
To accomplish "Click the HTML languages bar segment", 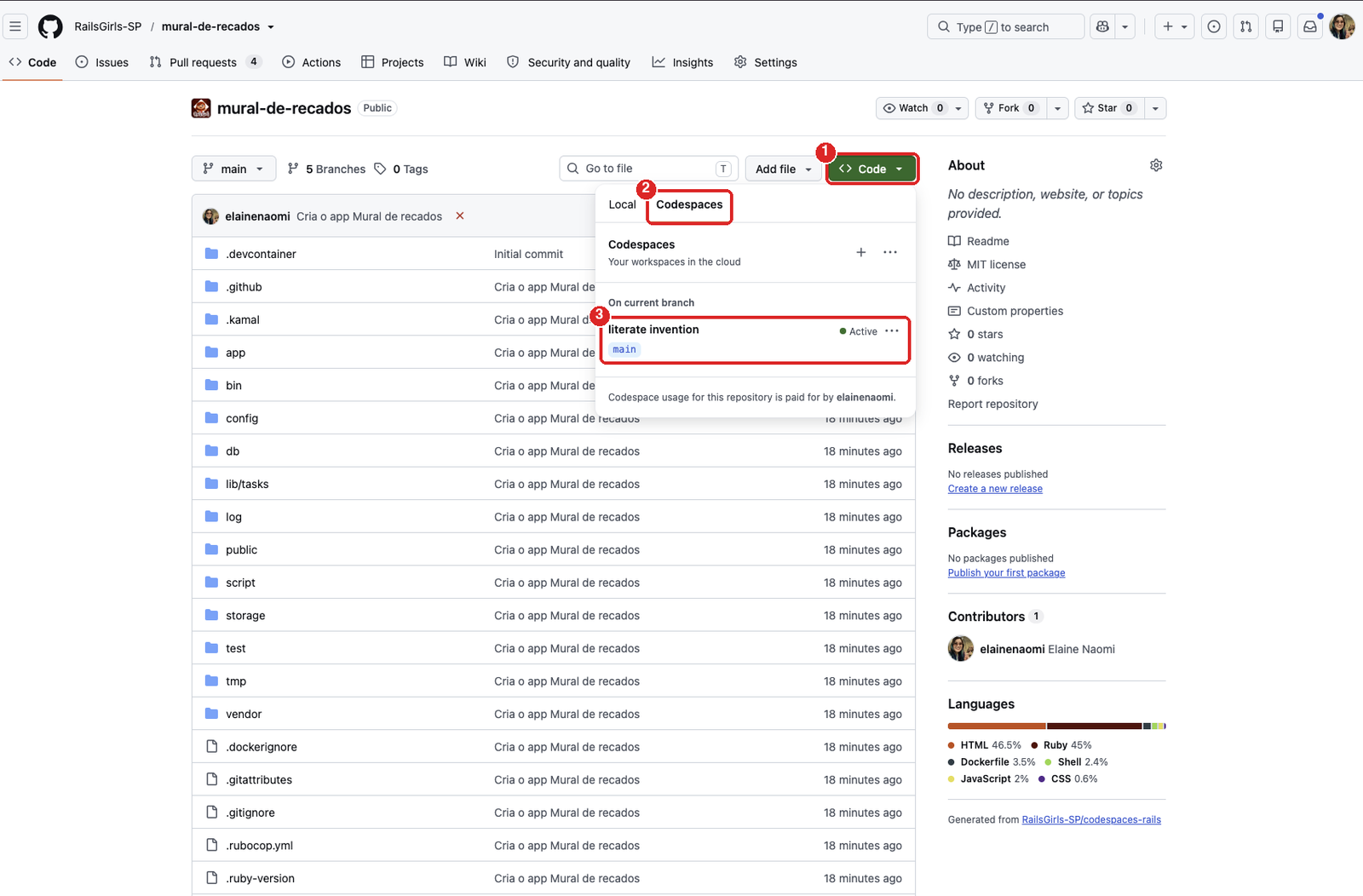I will (x=997, y=727).
